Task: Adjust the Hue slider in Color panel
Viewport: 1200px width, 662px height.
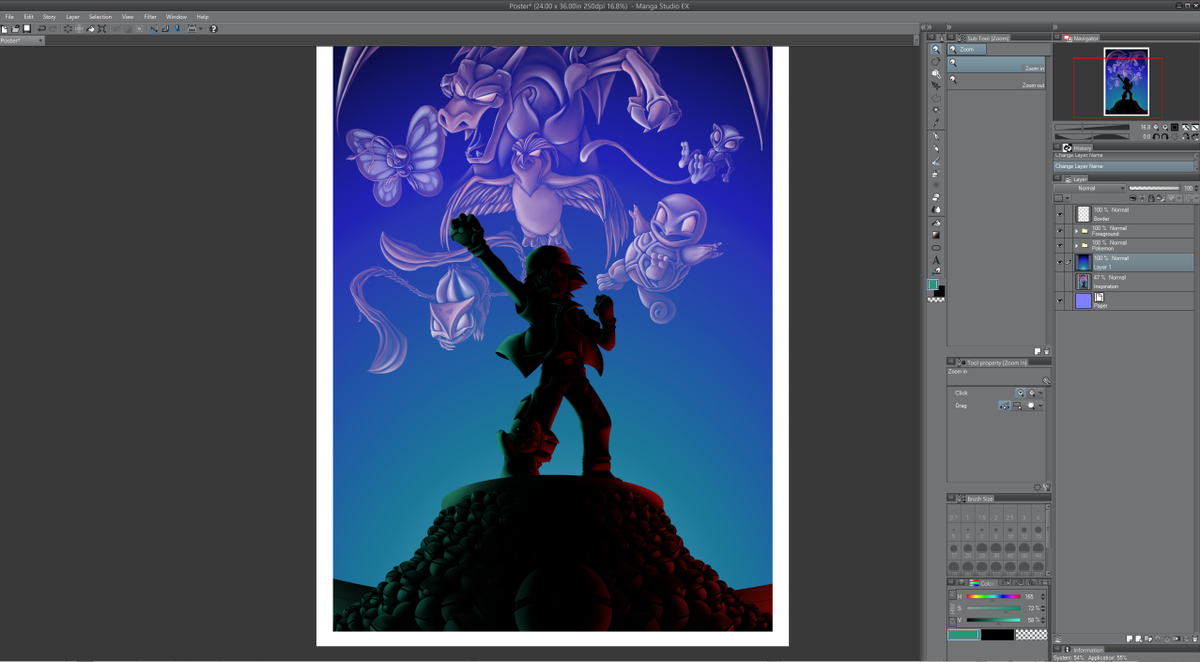Action: pyautogui.click(x=994, y=597)
